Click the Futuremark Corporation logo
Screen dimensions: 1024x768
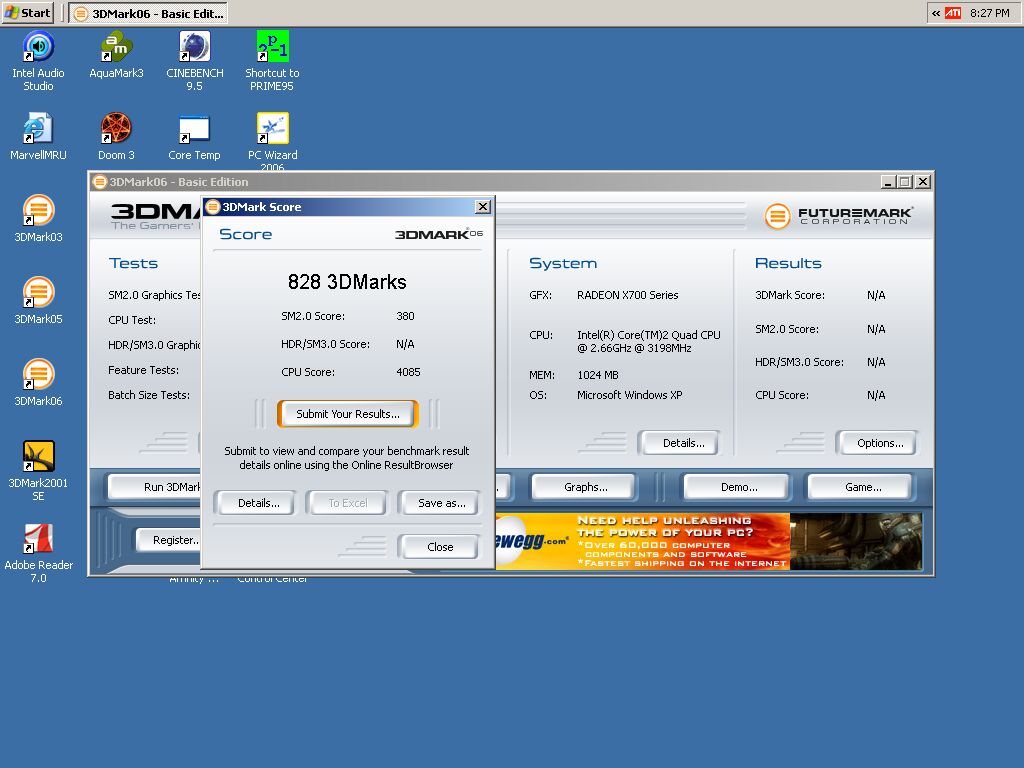(x=839, y=216)
